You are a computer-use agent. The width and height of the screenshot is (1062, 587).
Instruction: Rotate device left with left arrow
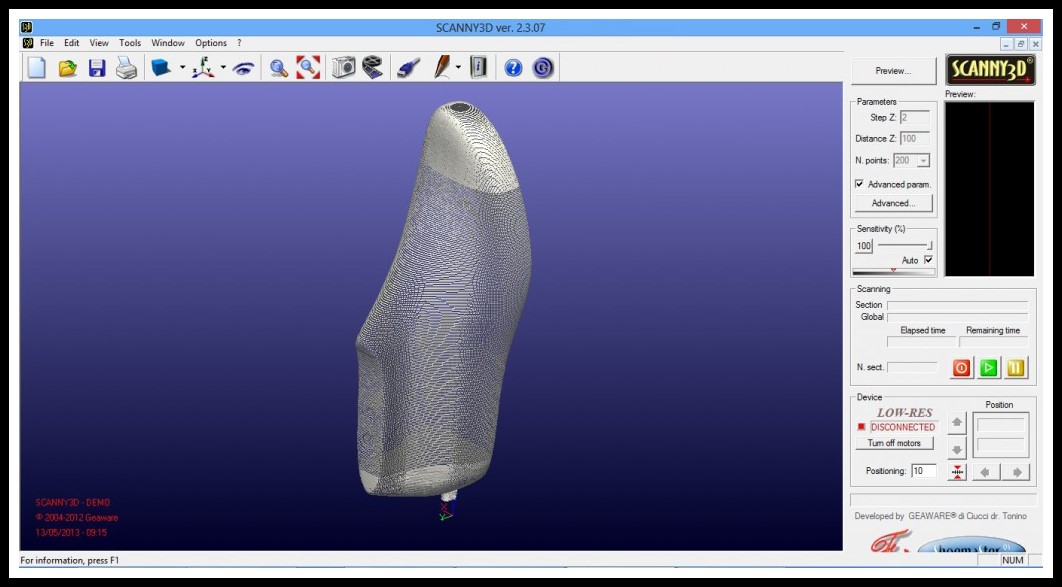[985, 472]
